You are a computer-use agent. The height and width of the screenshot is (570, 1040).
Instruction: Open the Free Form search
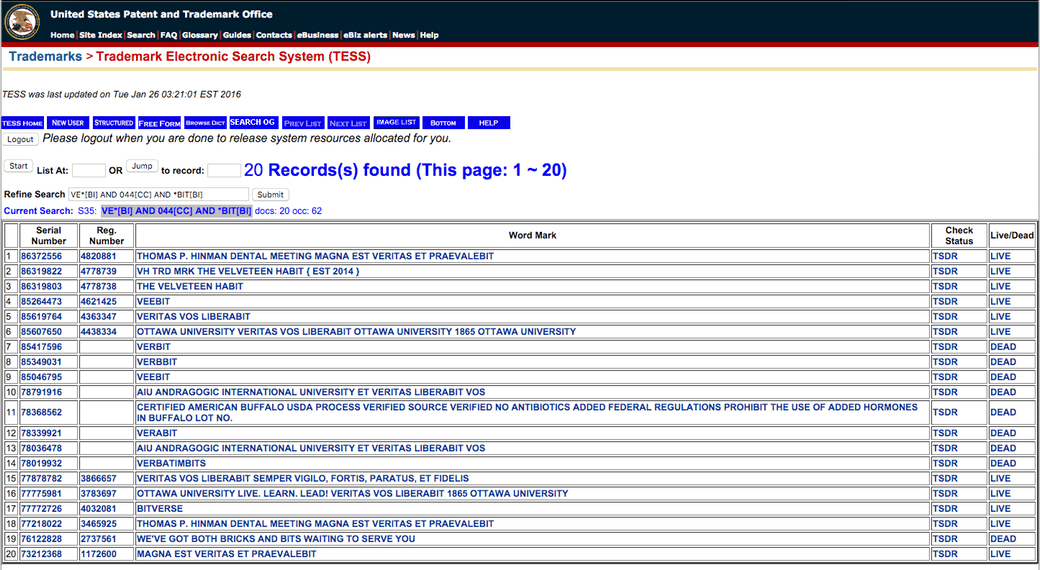pos(159,123)
